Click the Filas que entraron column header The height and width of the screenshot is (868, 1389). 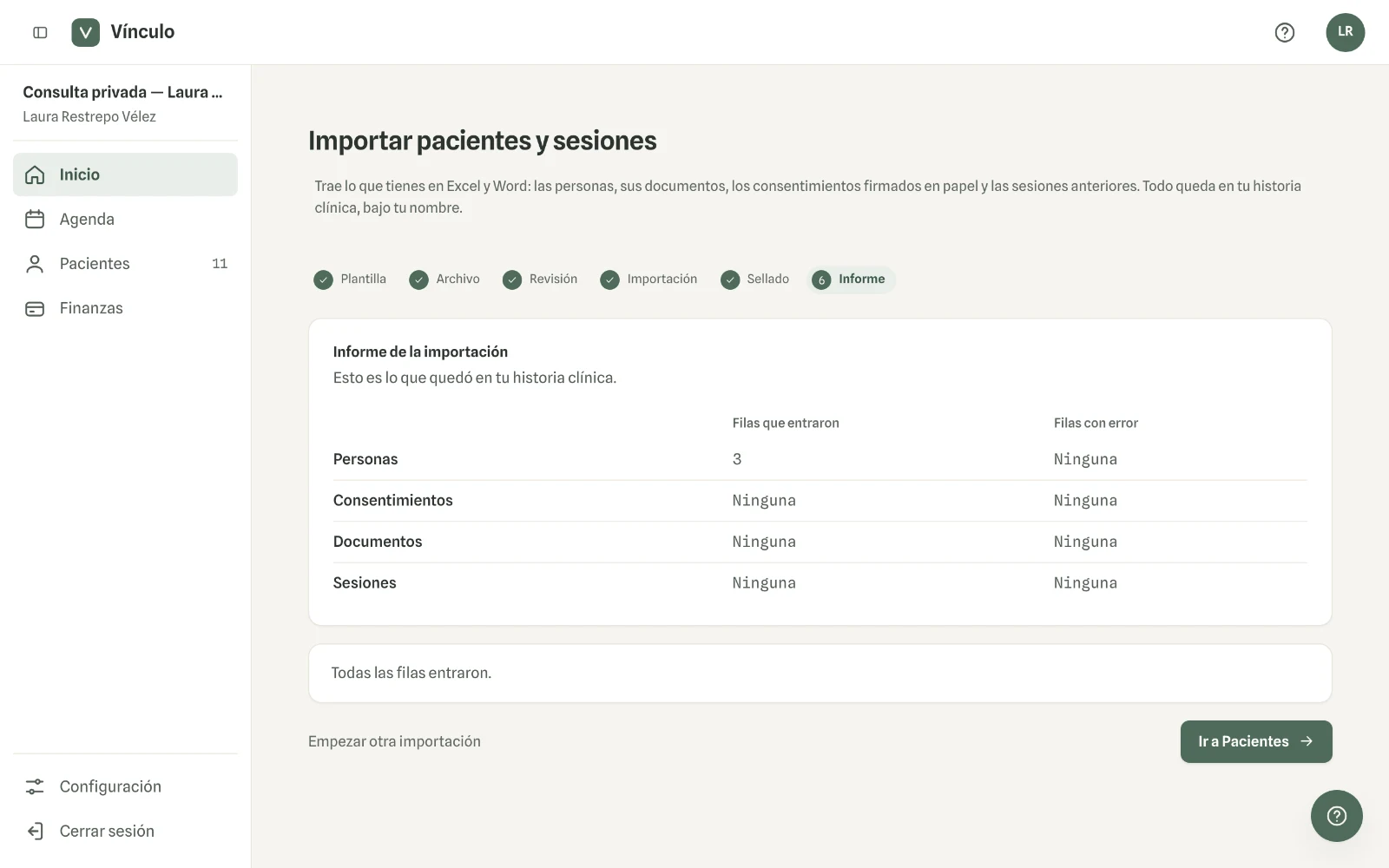786,423
